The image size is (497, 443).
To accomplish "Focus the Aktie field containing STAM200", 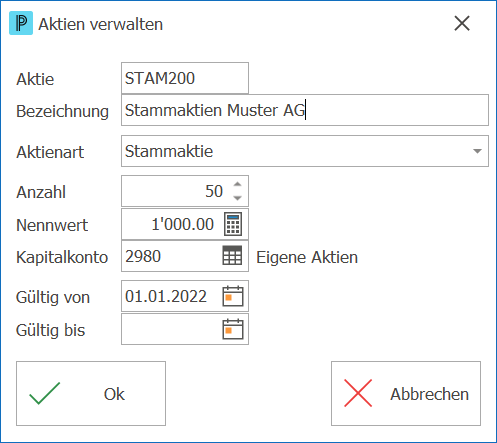I will click(x=185, y=78).
